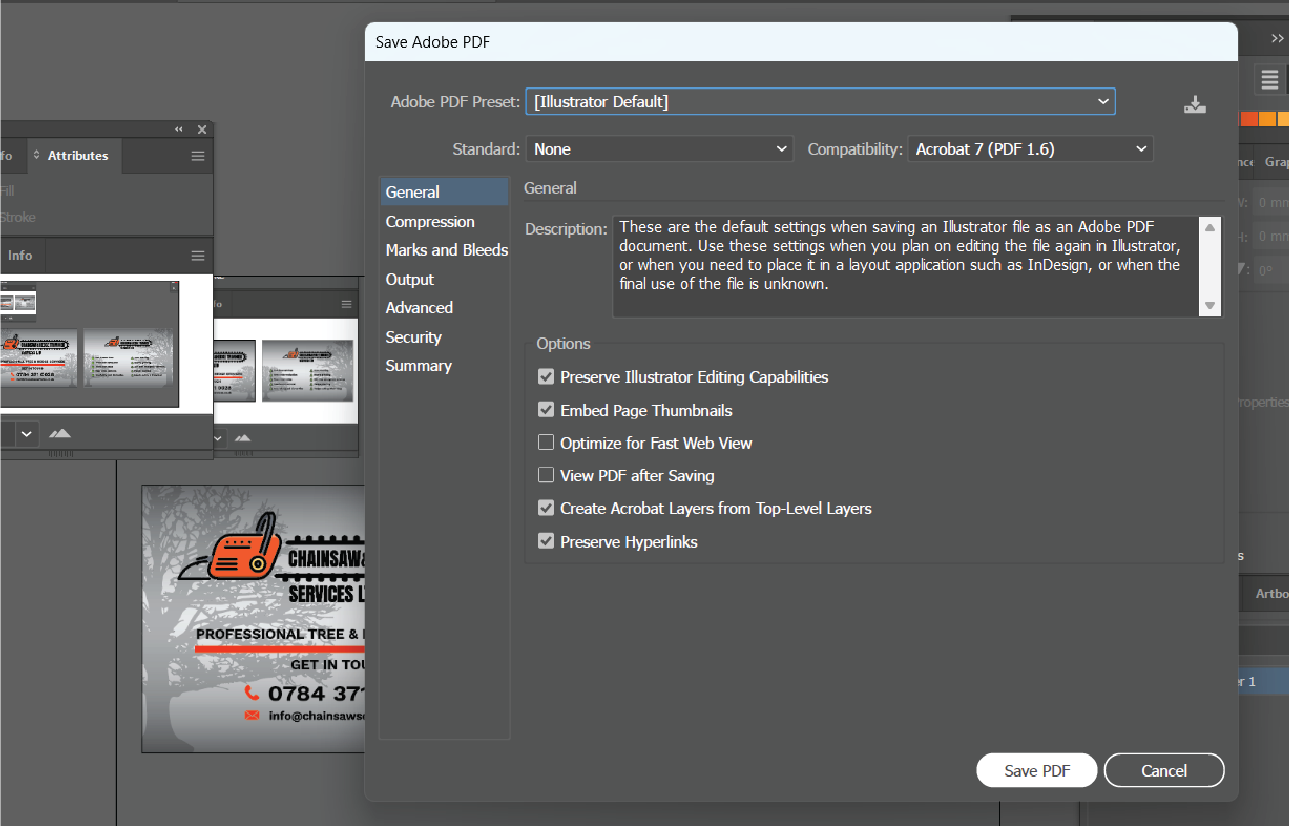
Task: Select the Compression section in sidebar
Action: tap(430, 222)
